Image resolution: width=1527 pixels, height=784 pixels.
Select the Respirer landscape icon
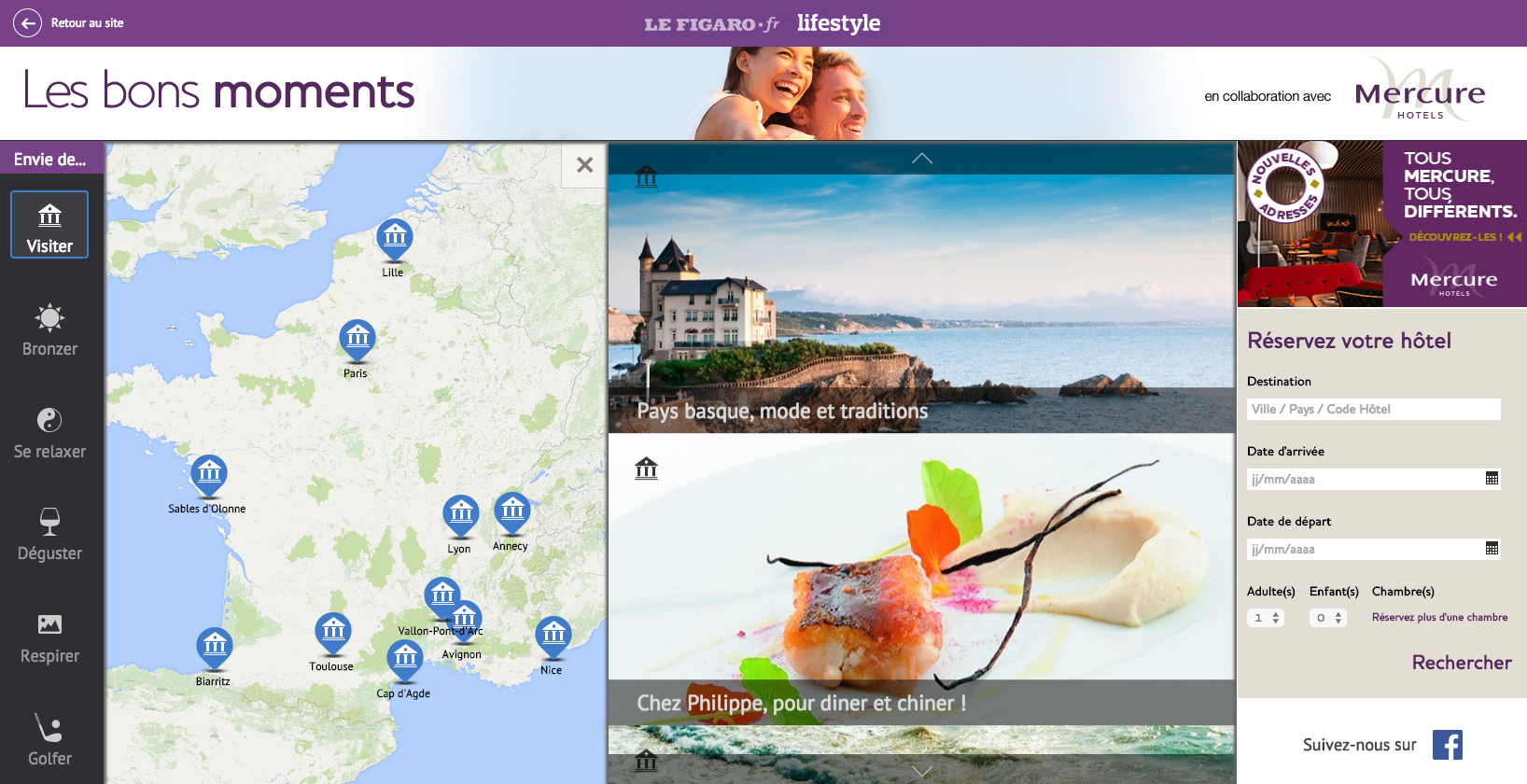[x=49, y=624]
